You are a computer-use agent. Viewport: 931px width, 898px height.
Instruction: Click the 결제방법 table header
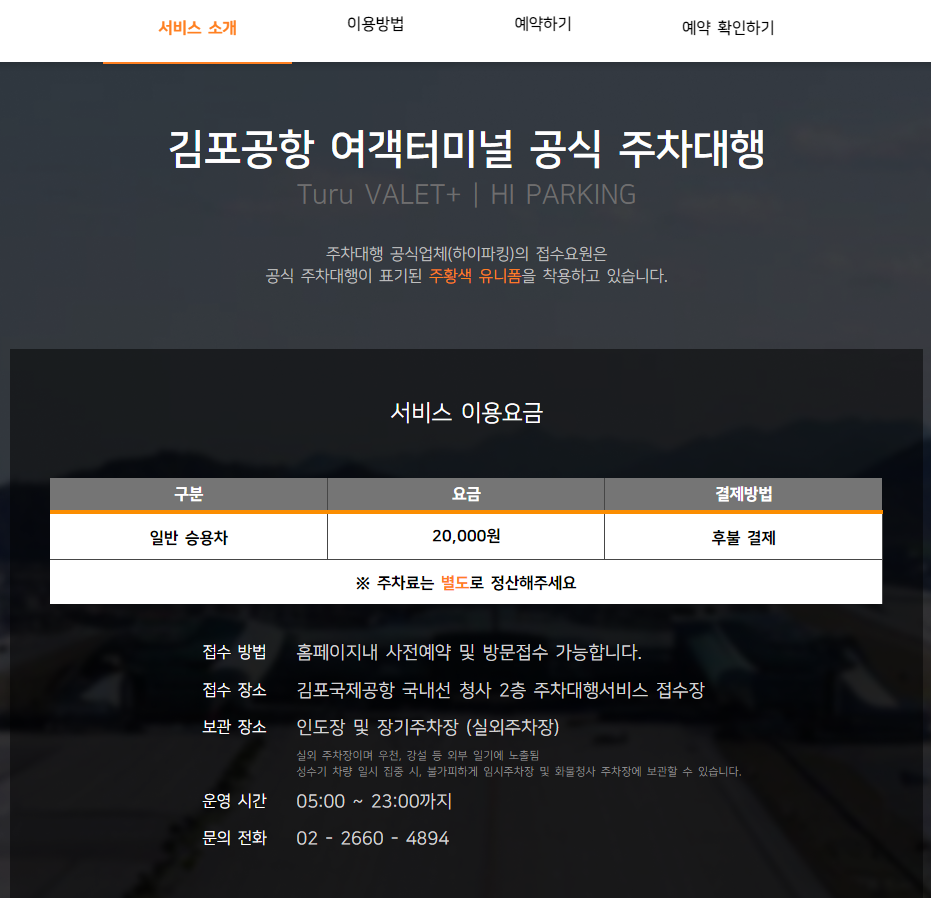tap(743, 494)
